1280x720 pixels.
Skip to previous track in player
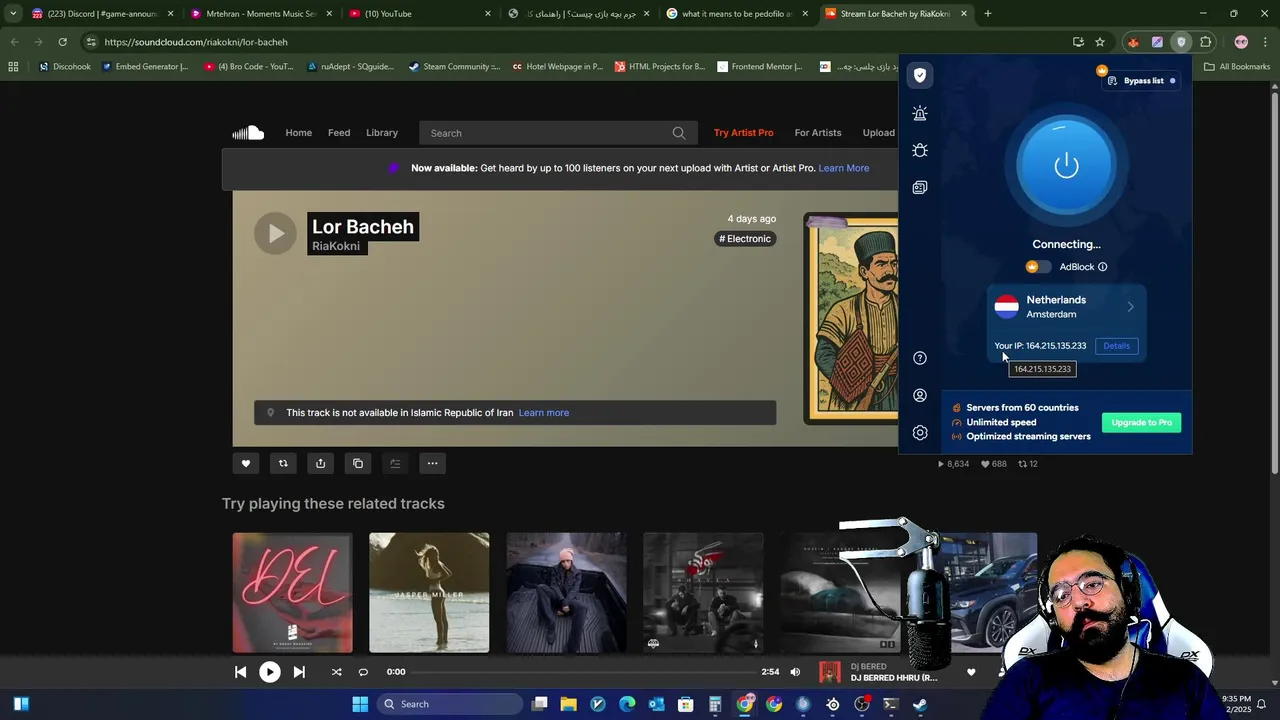point(240,672)
